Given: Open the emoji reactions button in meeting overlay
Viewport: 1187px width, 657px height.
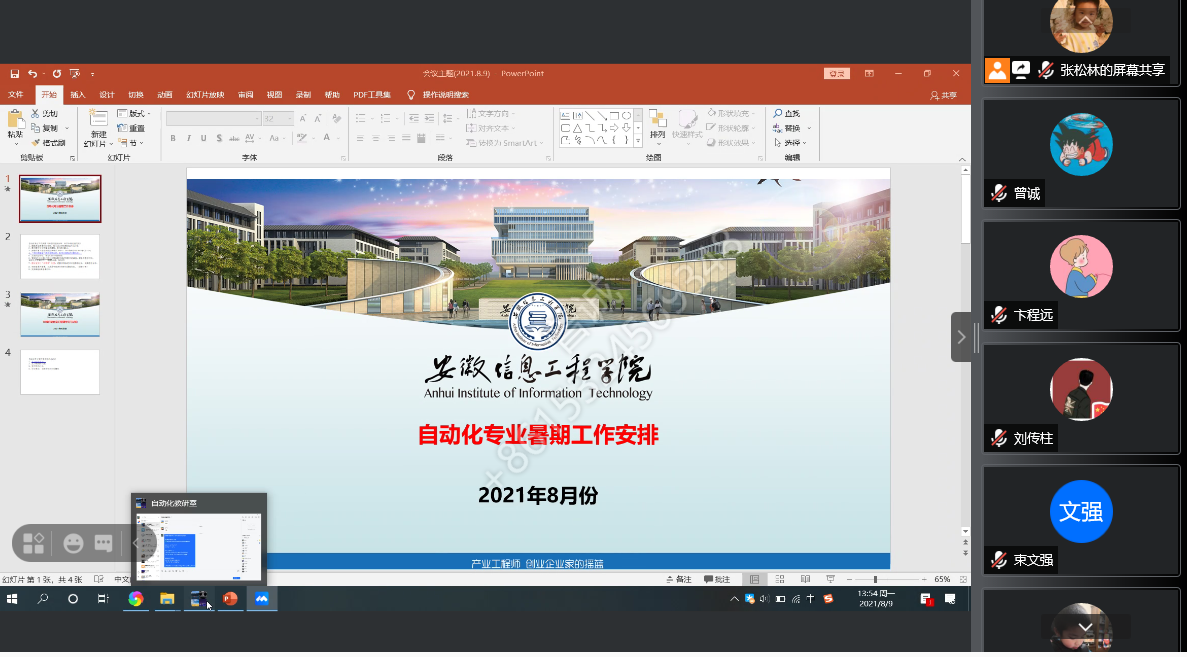Looking at the screenshot, I should pos(73,543).
